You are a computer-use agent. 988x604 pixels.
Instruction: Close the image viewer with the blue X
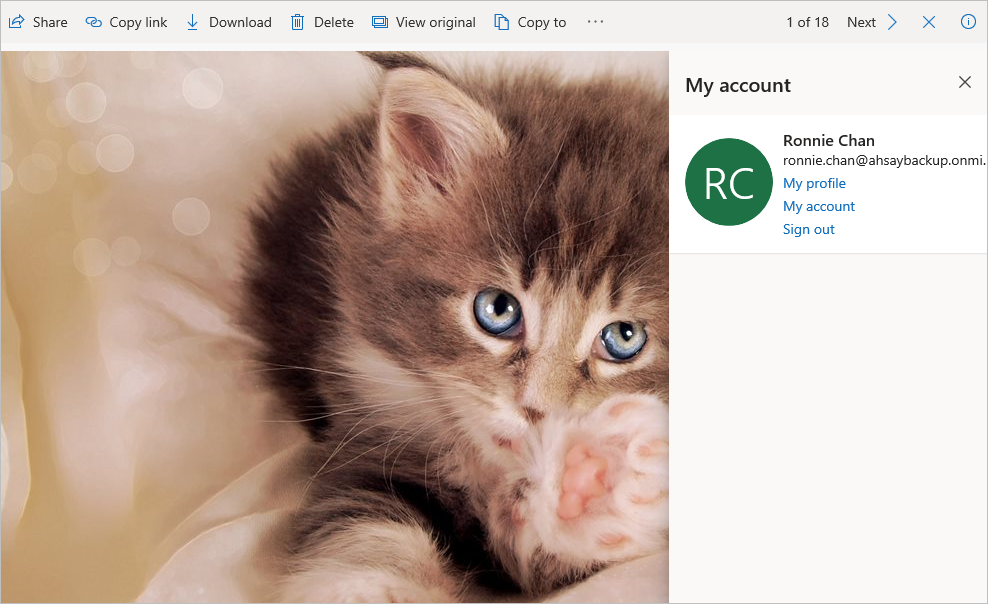[929, 22]
